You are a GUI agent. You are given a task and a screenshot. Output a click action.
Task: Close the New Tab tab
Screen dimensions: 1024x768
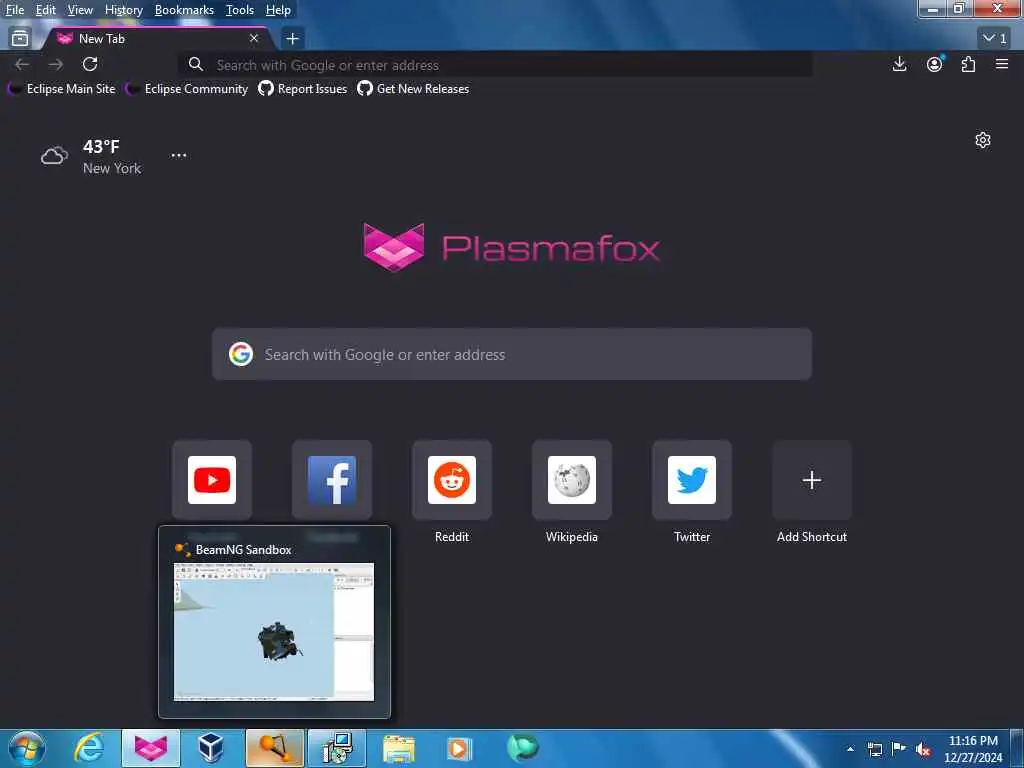pos(254,39)
